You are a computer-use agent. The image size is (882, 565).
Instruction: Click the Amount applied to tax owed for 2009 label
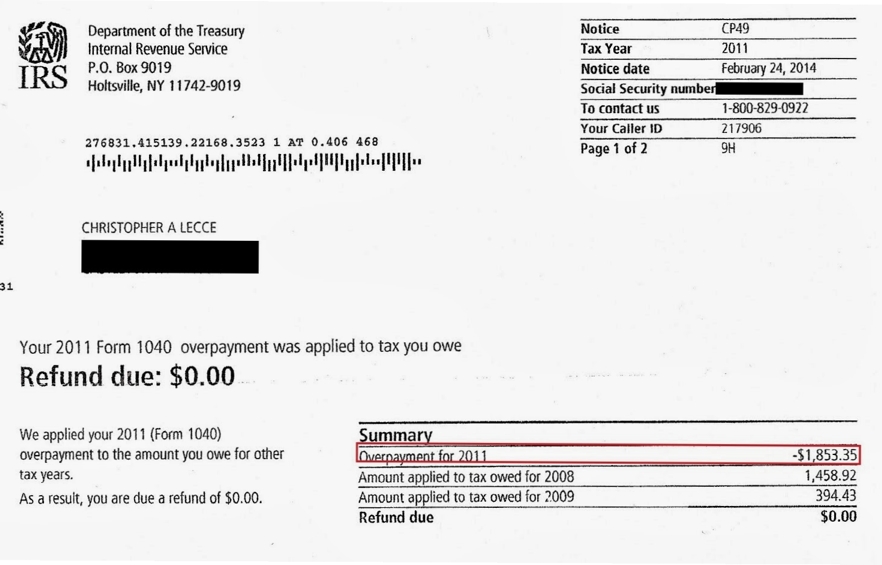[466, 497]
